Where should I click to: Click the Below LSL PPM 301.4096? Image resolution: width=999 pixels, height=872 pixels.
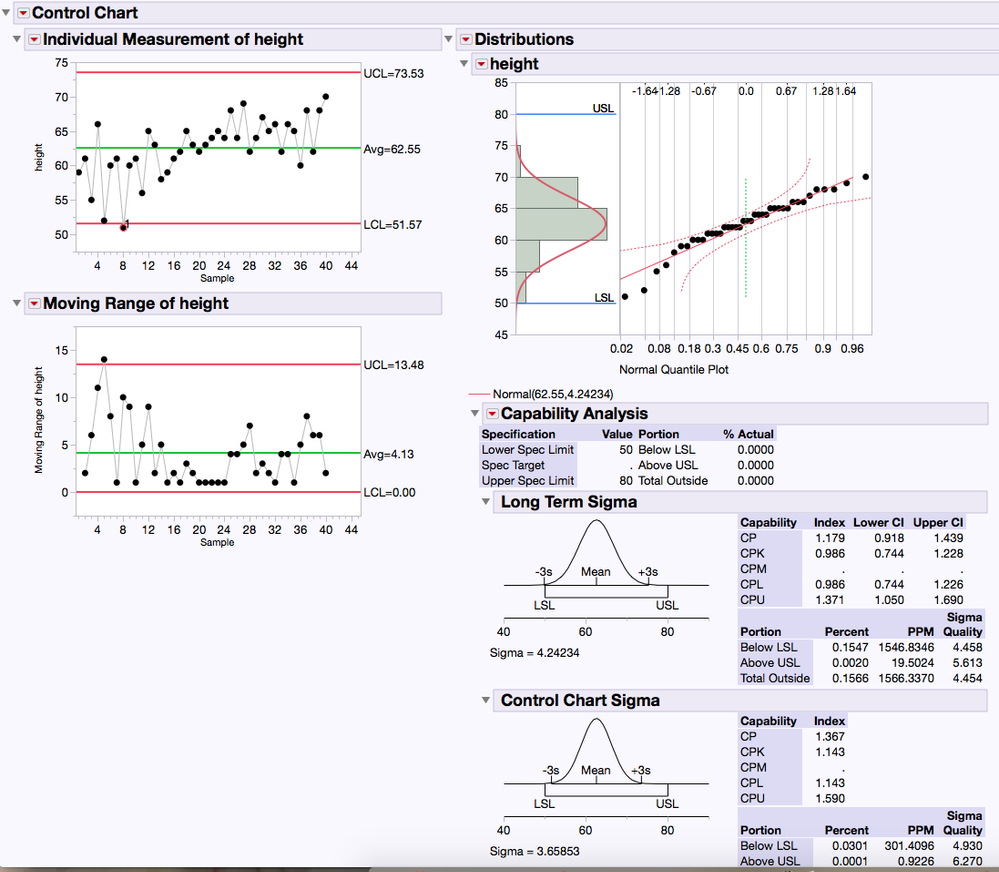(909, 847)
